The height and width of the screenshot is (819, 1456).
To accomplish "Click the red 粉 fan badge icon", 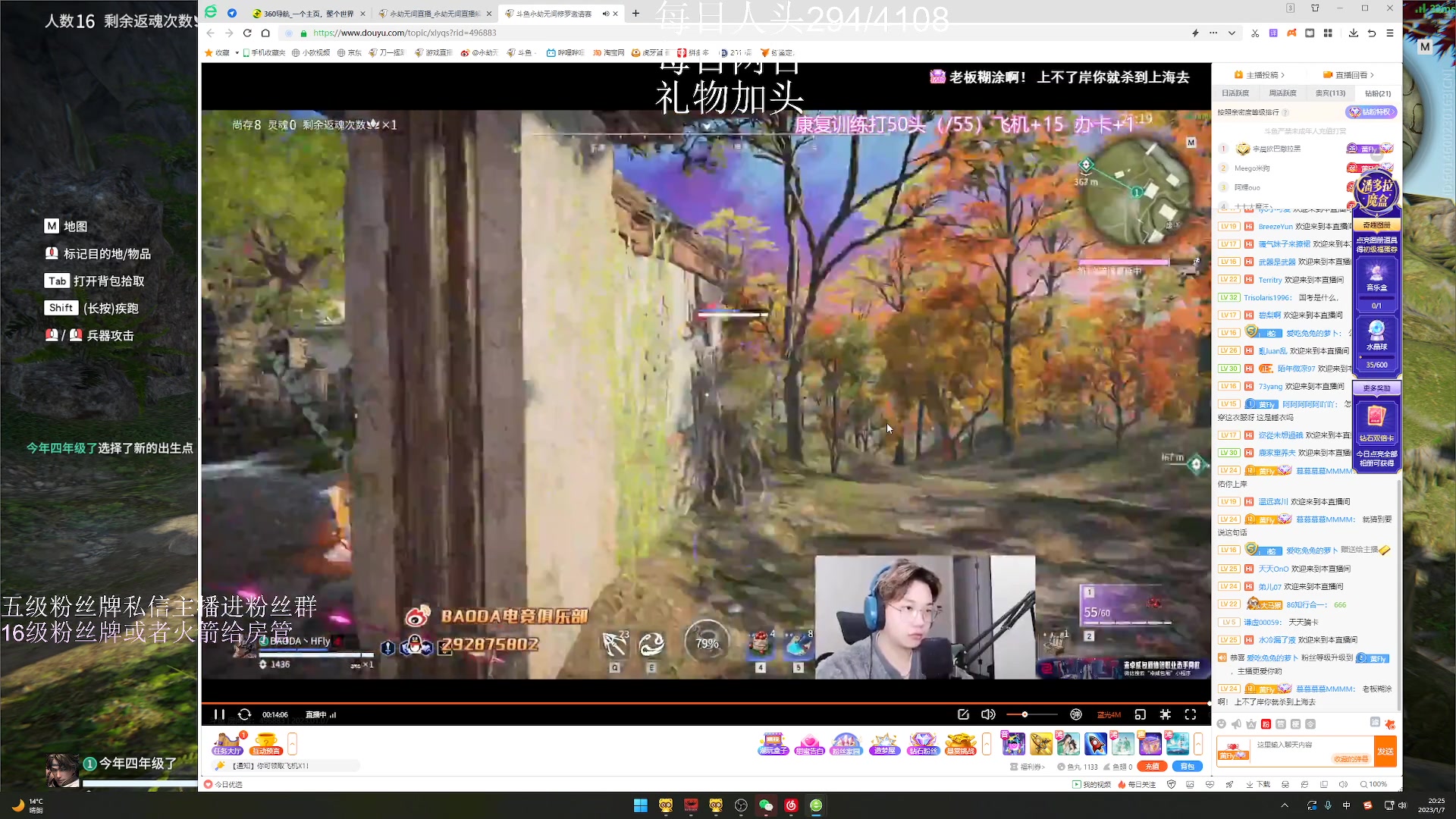I will click(x=1266, y=724).
